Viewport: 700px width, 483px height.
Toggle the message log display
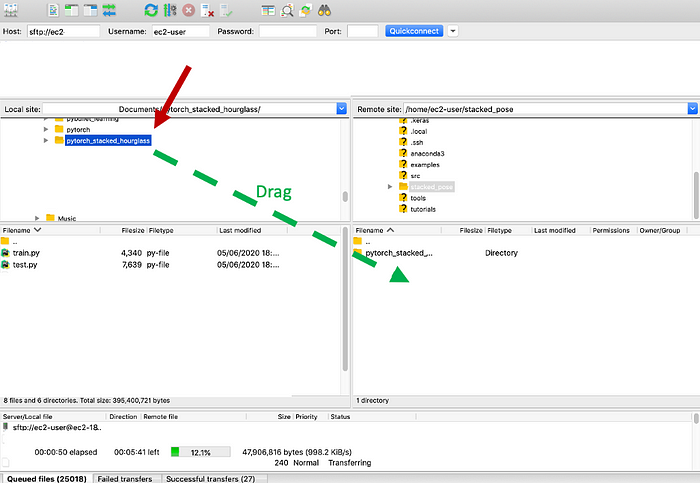(53, 10)
